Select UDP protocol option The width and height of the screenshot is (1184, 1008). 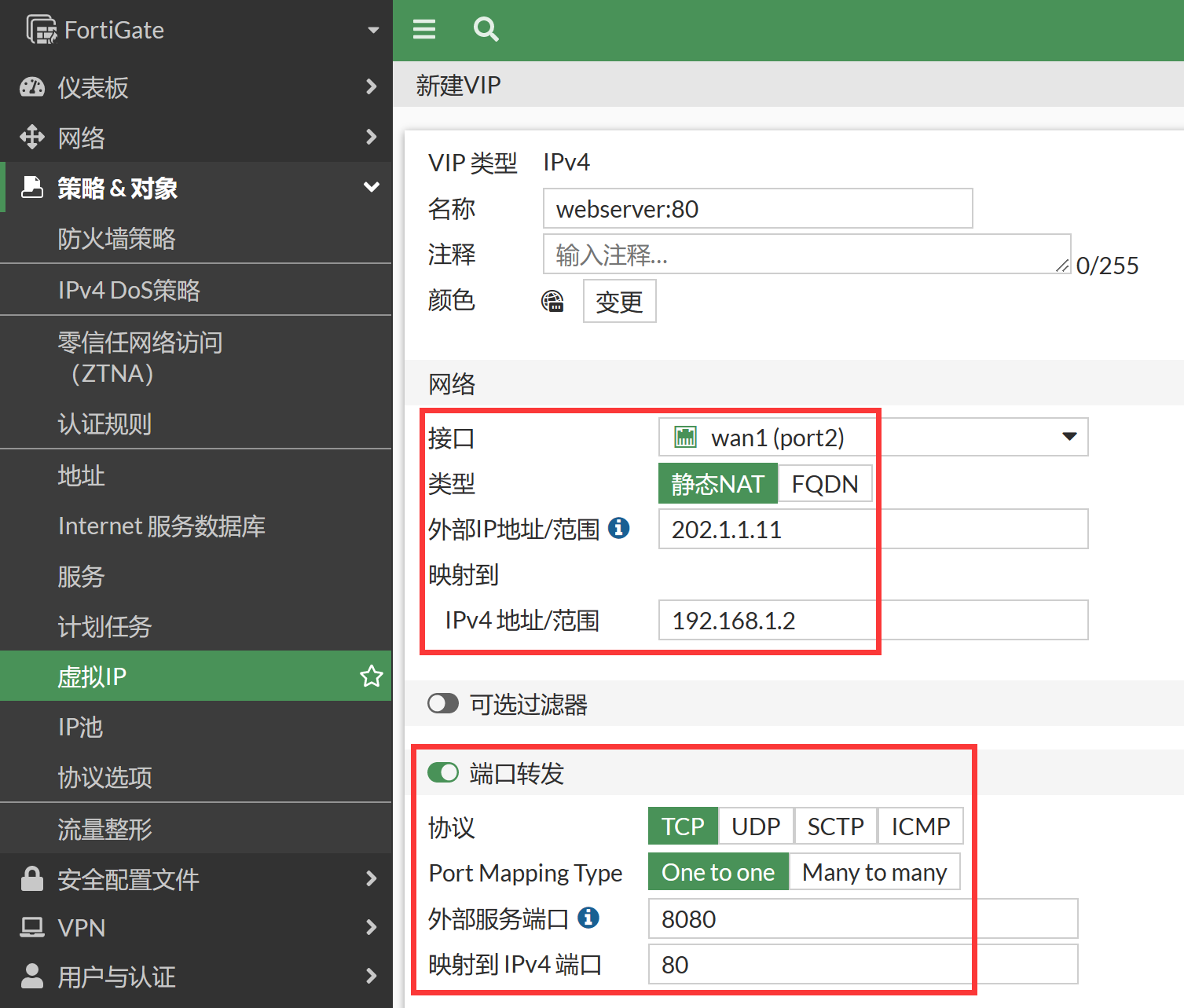756,827
